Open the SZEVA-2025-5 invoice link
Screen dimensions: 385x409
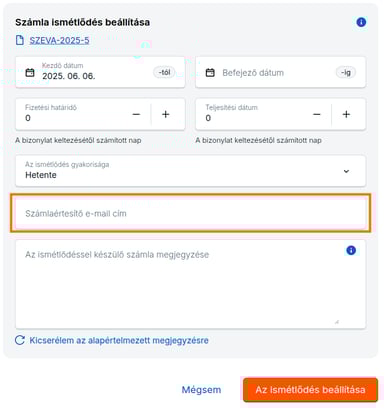59,41
